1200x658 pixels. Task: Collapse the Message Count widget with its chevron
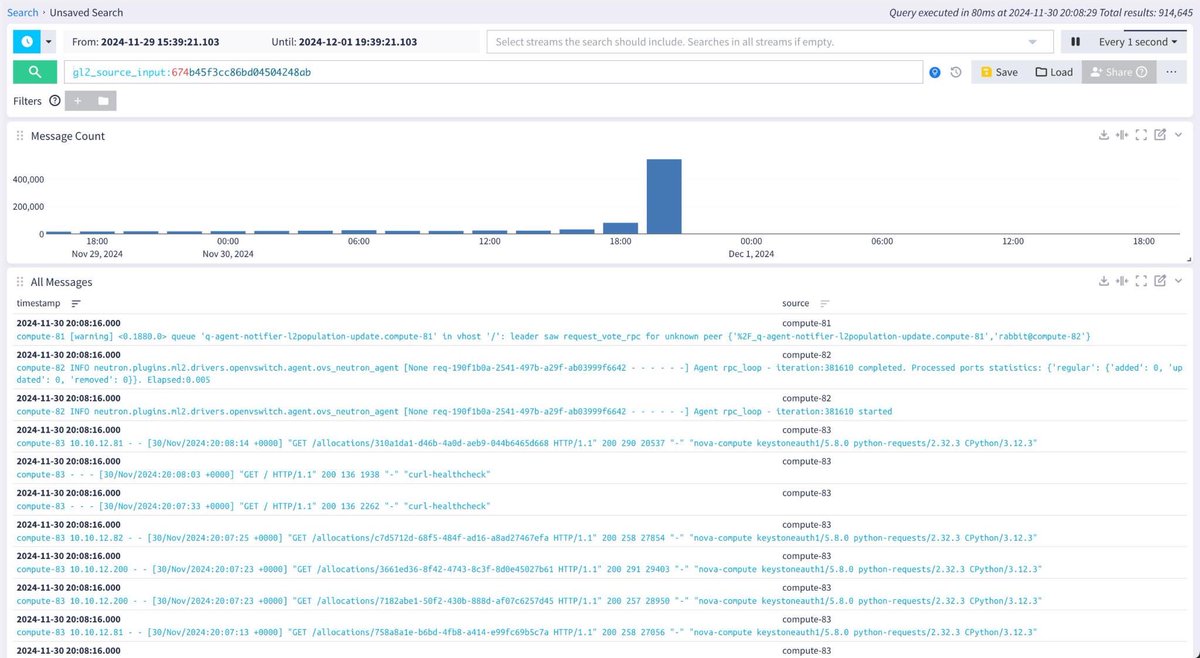coord(1178,134)
